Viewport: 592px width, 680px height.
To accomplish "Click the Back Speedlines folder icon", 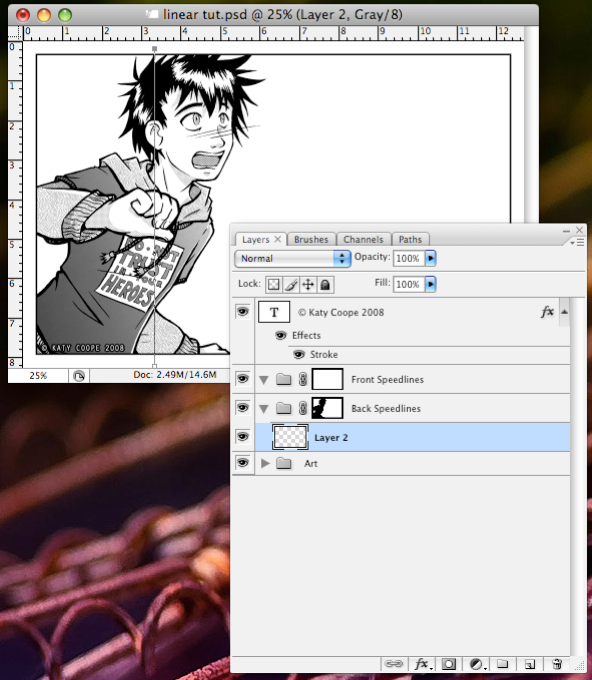I will point(284,408).
